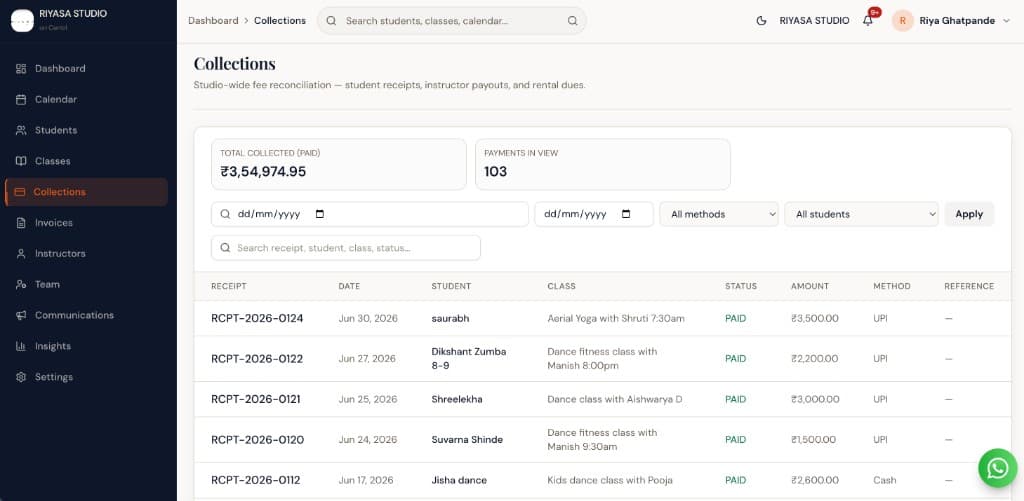The width and height of the screenshot is (1024, 501).
Task: Toggle dark mode with moon icon
Action: pyautogui.click(x=761, y=21)
